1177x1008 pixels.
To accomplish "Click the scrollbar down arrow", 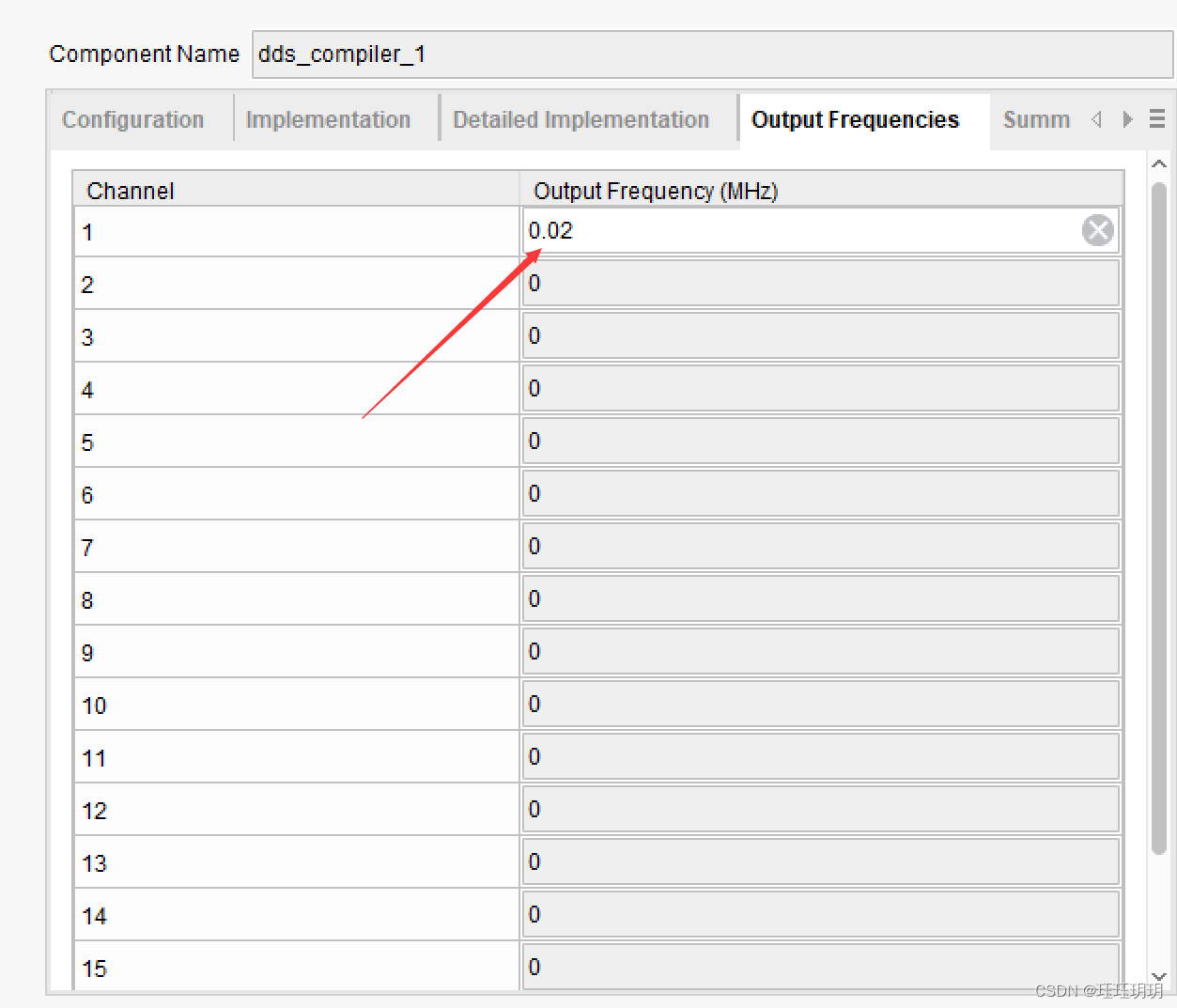I will [x=1159, y=977].
